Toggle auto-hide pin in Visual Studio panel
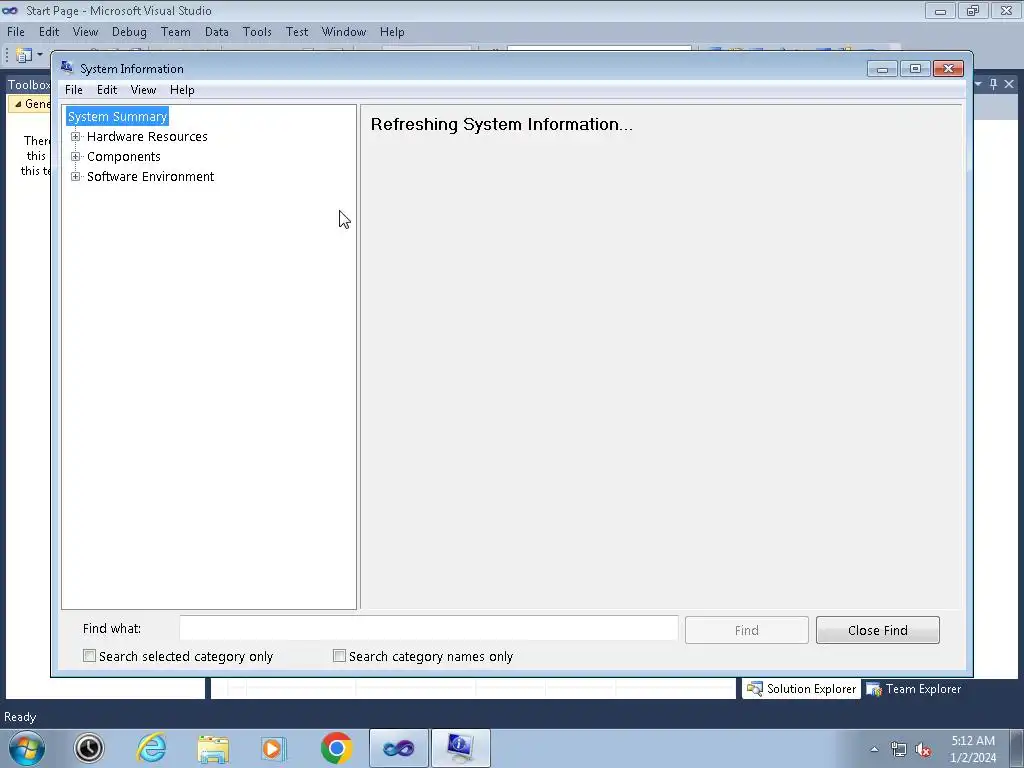The width and height of the screenshot is (1024, 768). (x=993, y=84)
